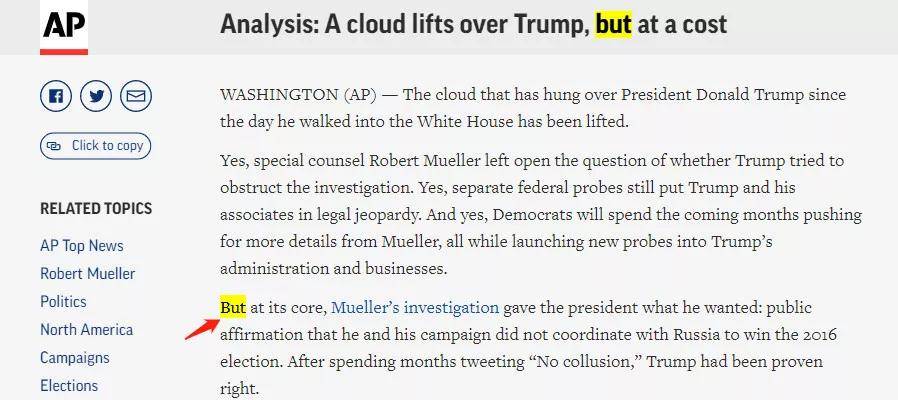Image resolution: width=898 pixels, height=400 pixels.
Task: Click the AP logo
Action: pyautogui.click(x=64, y=27)
